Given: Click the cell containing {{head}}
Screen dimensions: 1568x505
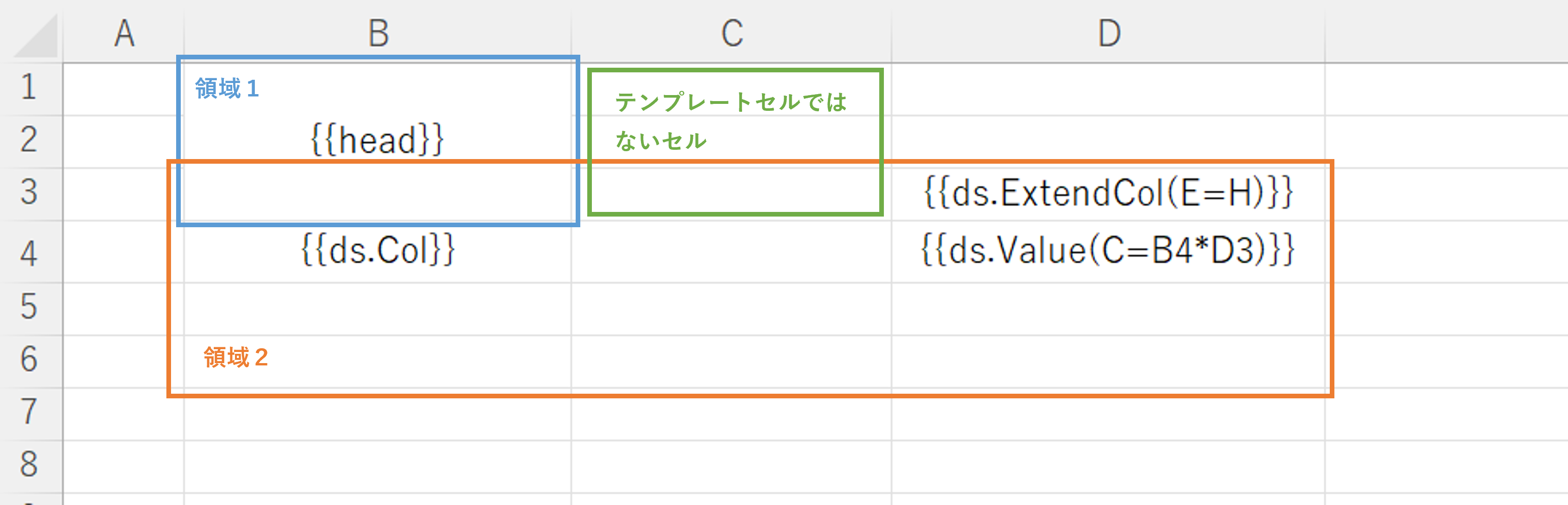Looking at the screenshot, I should click(377, 141).
